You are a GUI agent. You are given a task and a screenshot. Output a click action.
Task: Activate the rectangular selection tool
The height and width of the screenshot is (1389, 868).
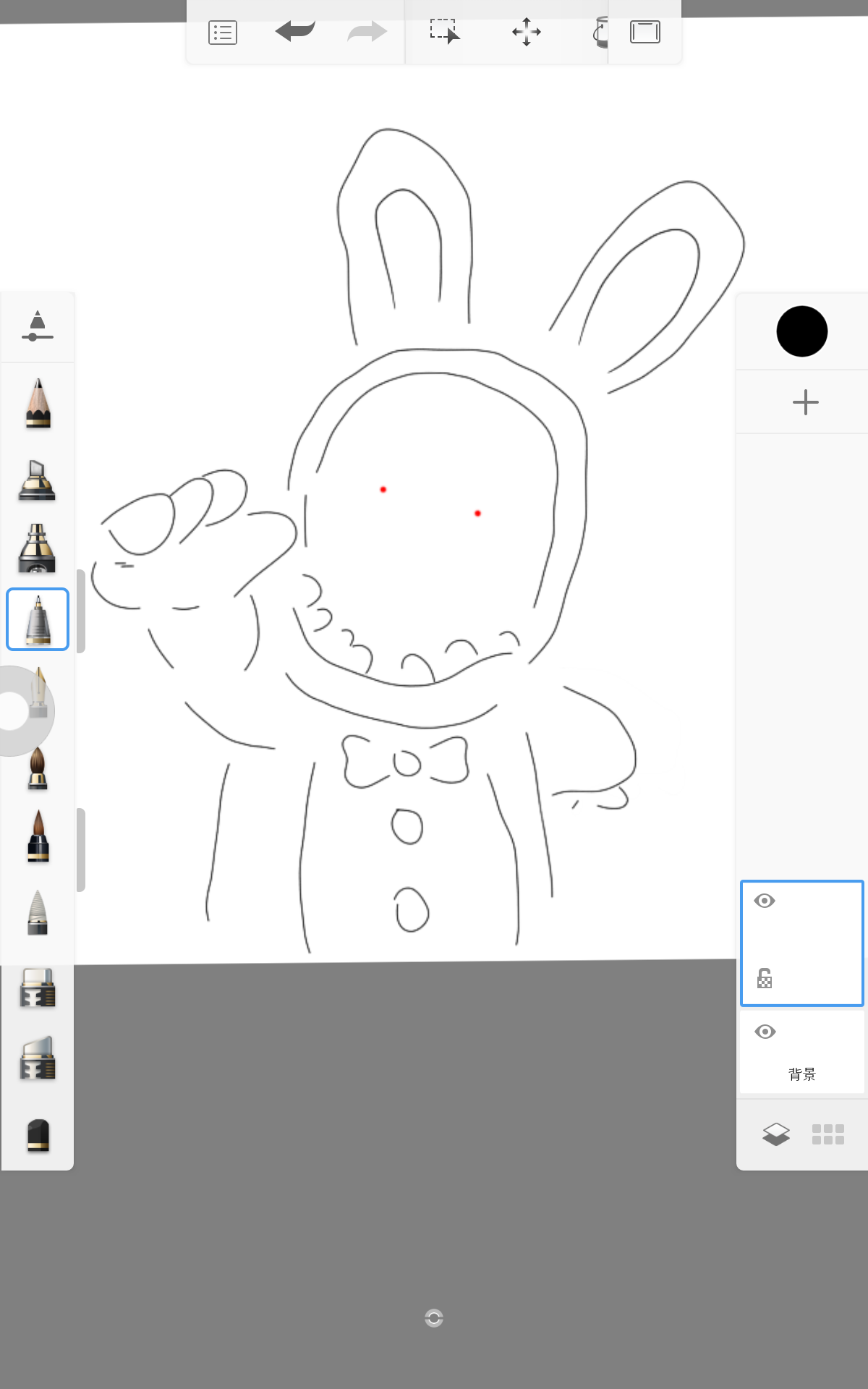(x=445, y=32)
